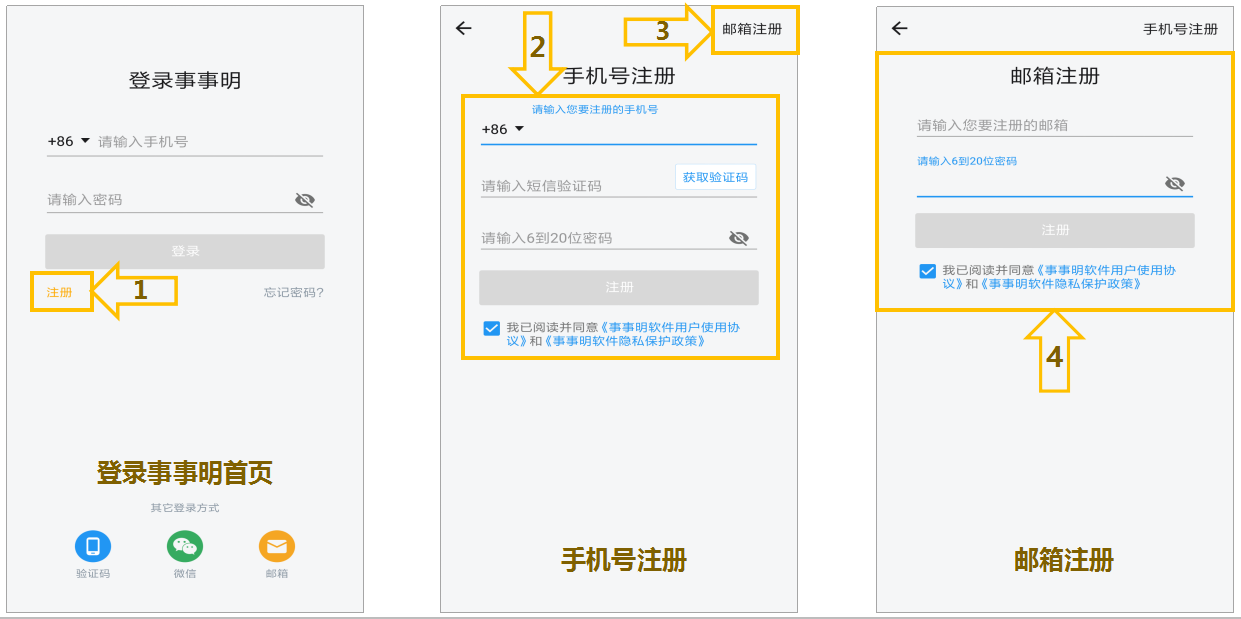Click the gray 登录 button
This screenshot has height=619, width=1241.
tap(185, 251)
